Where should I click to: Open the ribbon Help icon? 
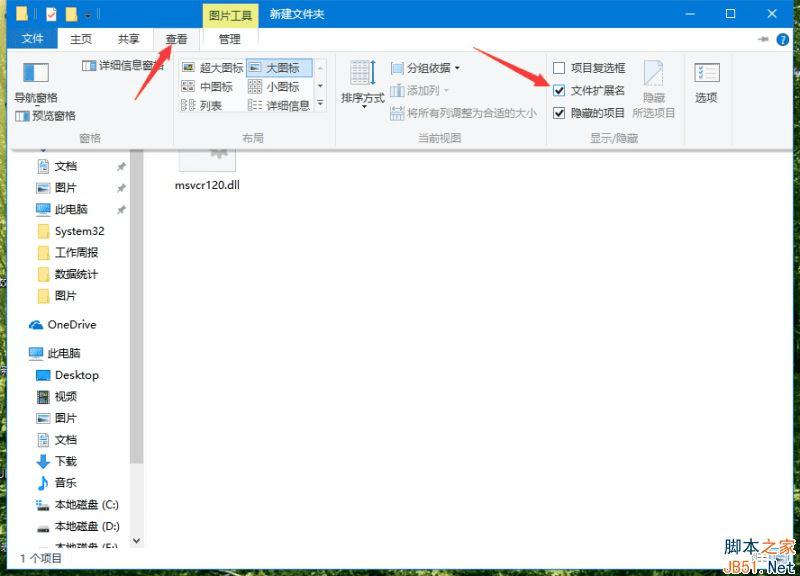point(783,39)
